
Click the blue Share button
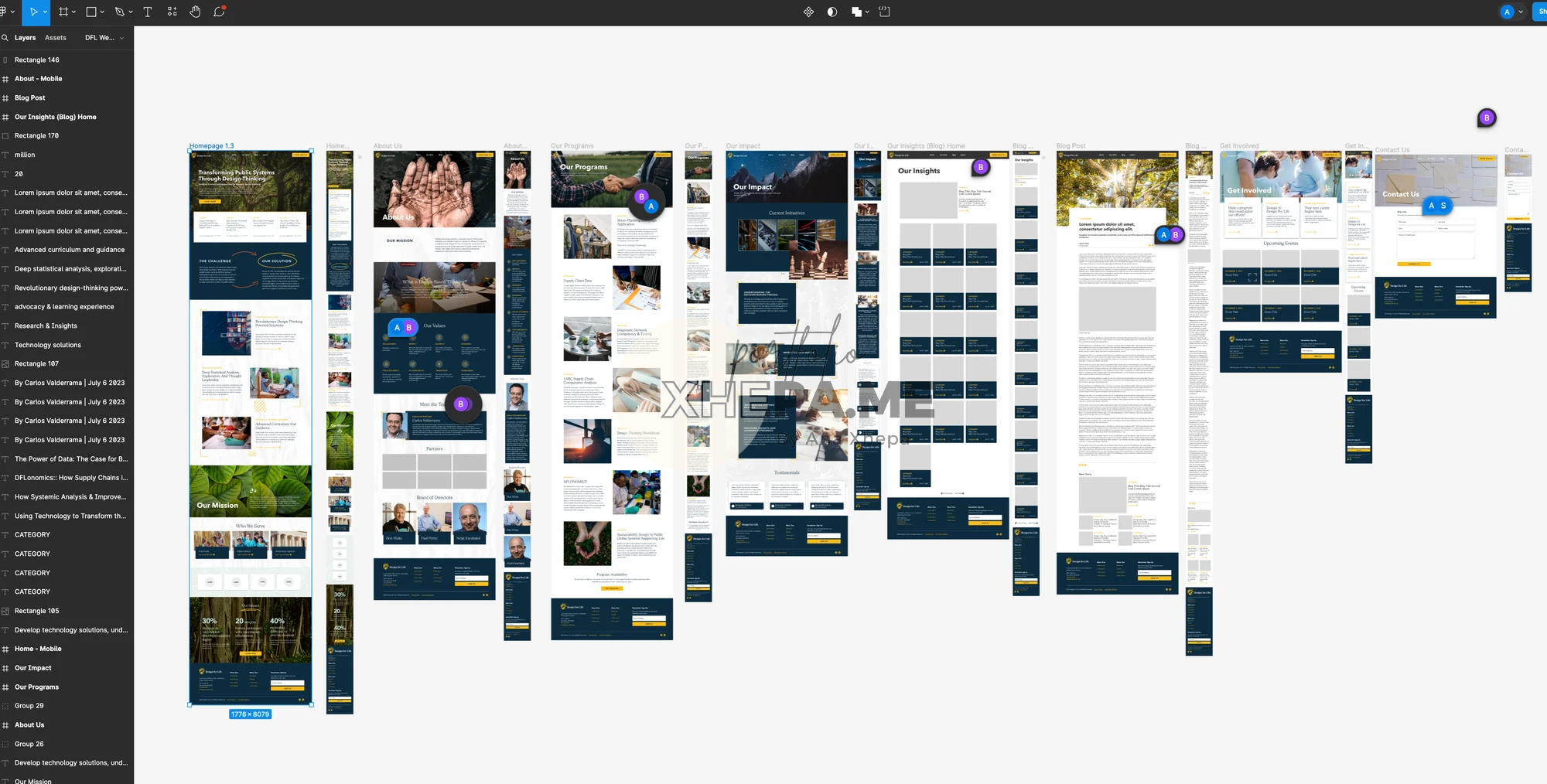coord(1539,12)
